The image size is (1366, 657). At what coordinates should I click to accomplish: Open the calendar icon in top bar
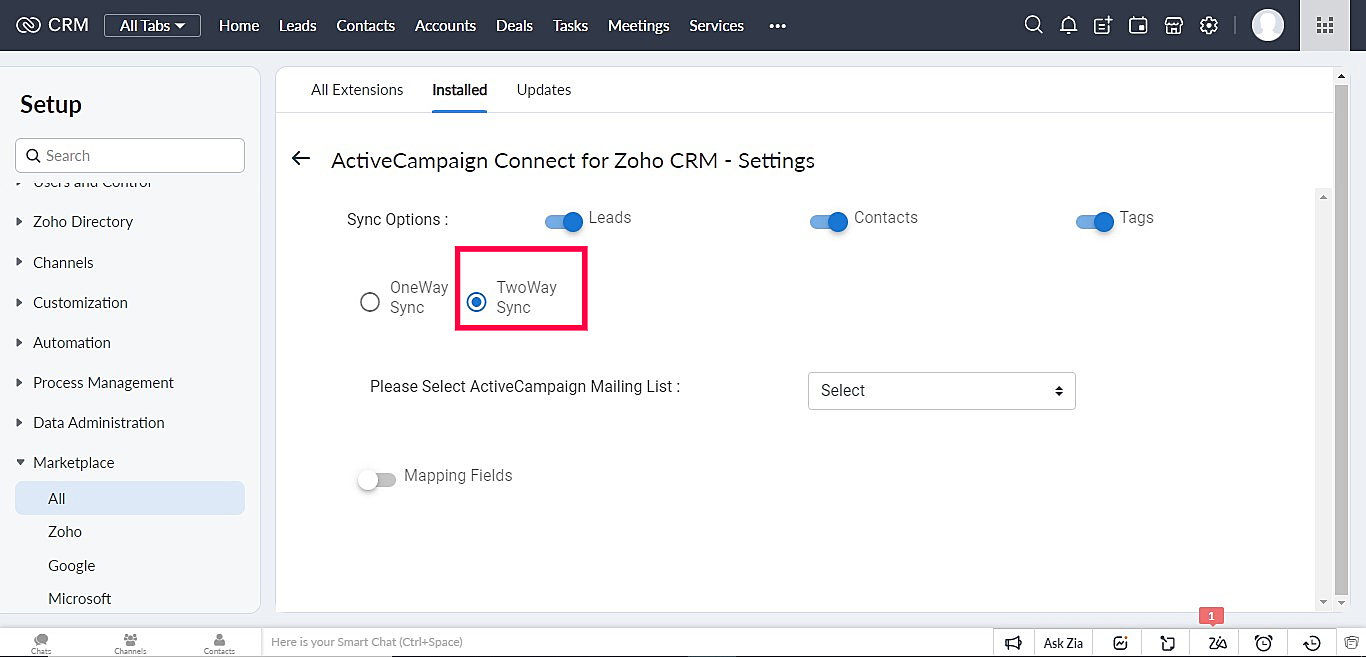pos(1138,25)
